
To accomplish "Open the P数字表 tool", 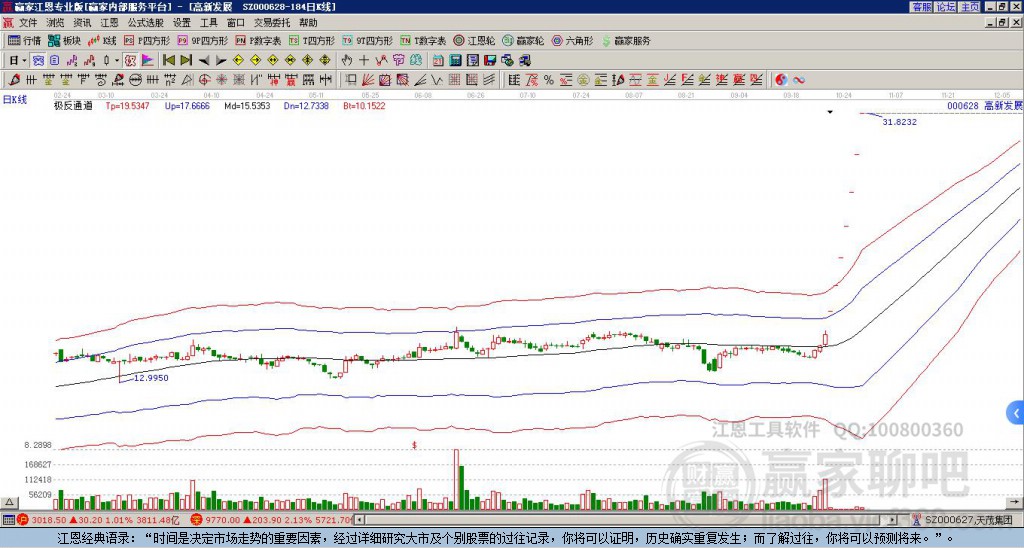I will click(x=259, y=40).
